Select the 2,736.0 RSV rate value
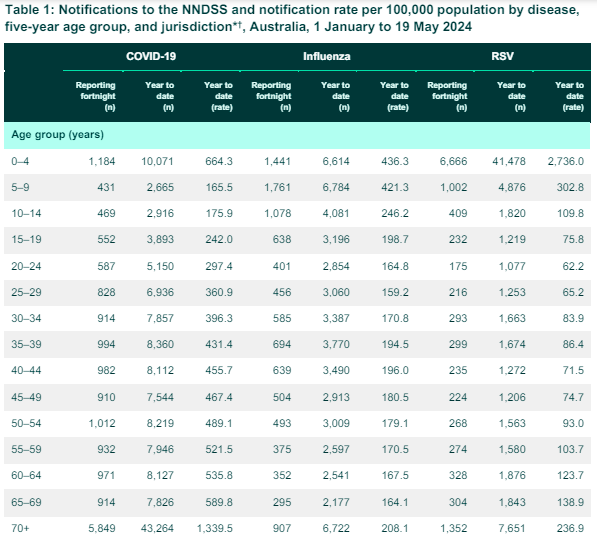597x540 pixels. point(565,161)
